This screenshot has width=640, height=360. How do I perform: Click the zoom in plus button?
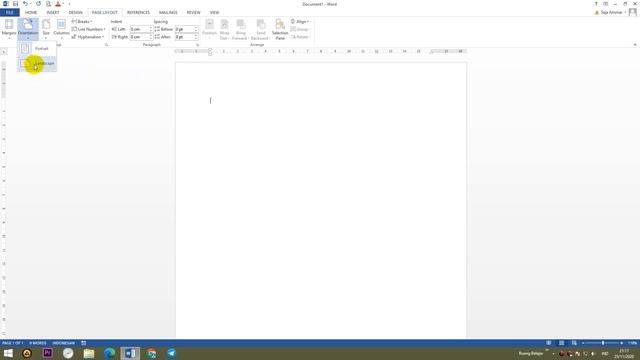tap(622, 343)
